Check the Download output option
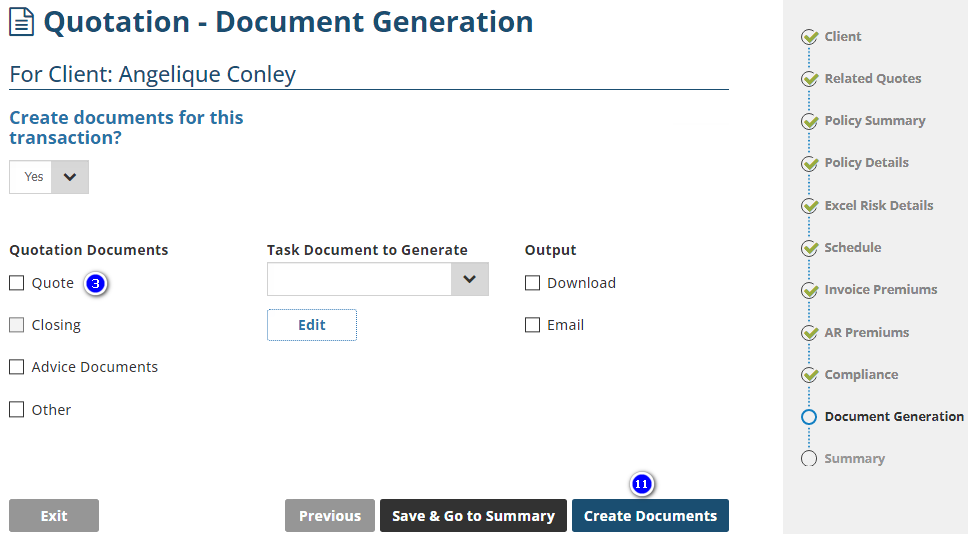 (x=533, y=283)
